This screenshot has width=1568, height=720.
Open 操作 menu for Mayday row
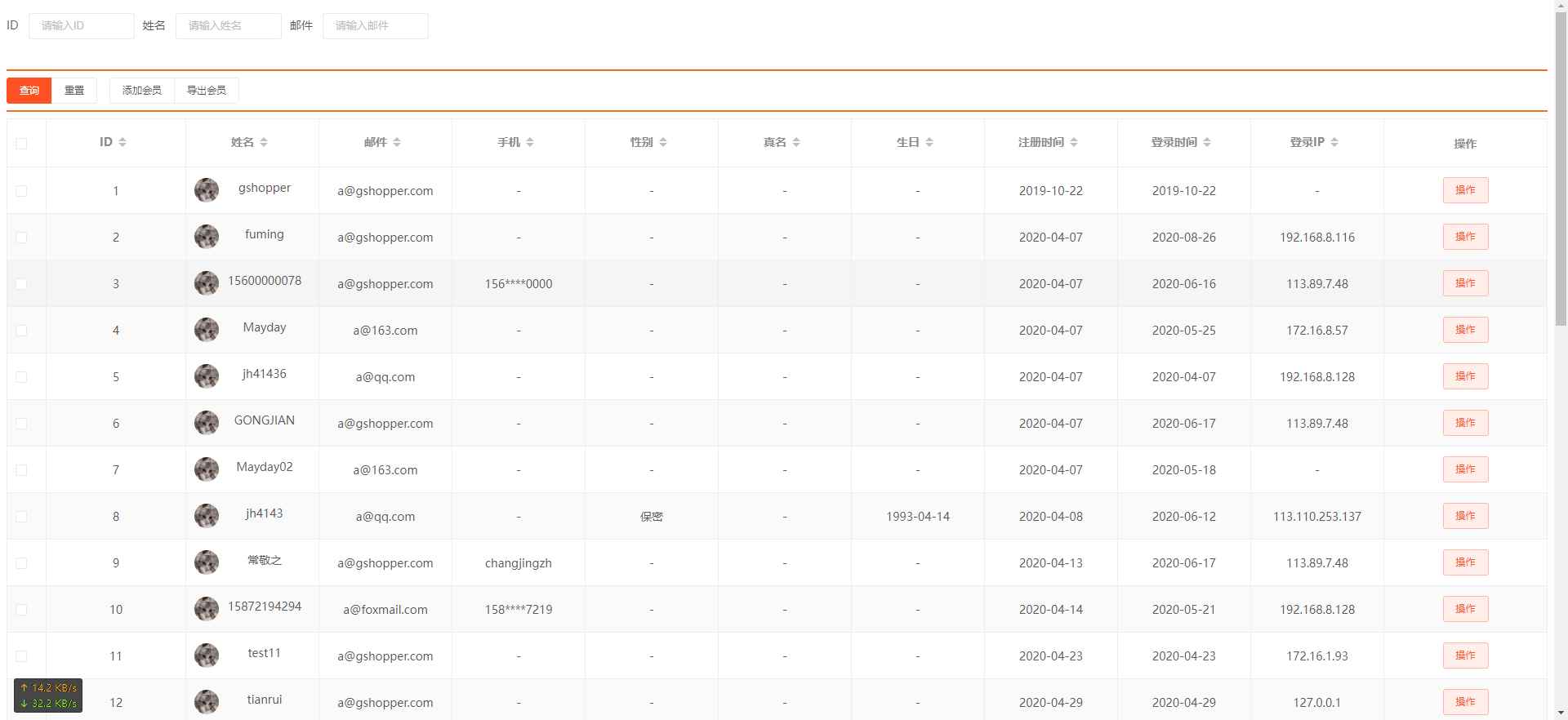pyautogui.click(x=1465, y=330)
